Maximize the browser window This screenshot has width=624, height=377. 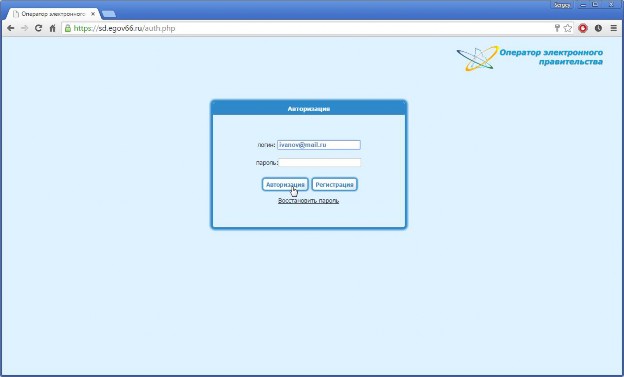pos(595,5)
